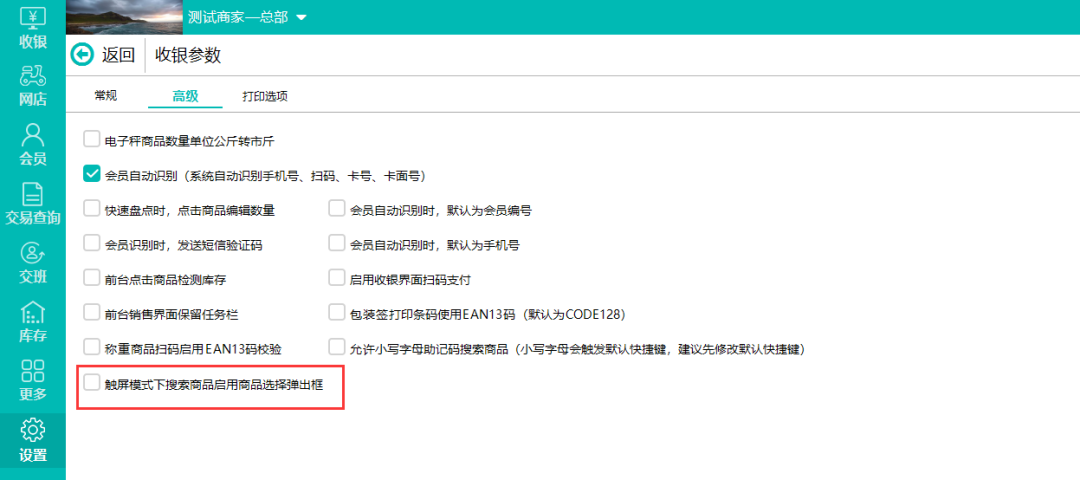Expand the 测试商家—总部 merchant dropdown
Viewport: 1080px width, 480px height.
click(302, 18)
